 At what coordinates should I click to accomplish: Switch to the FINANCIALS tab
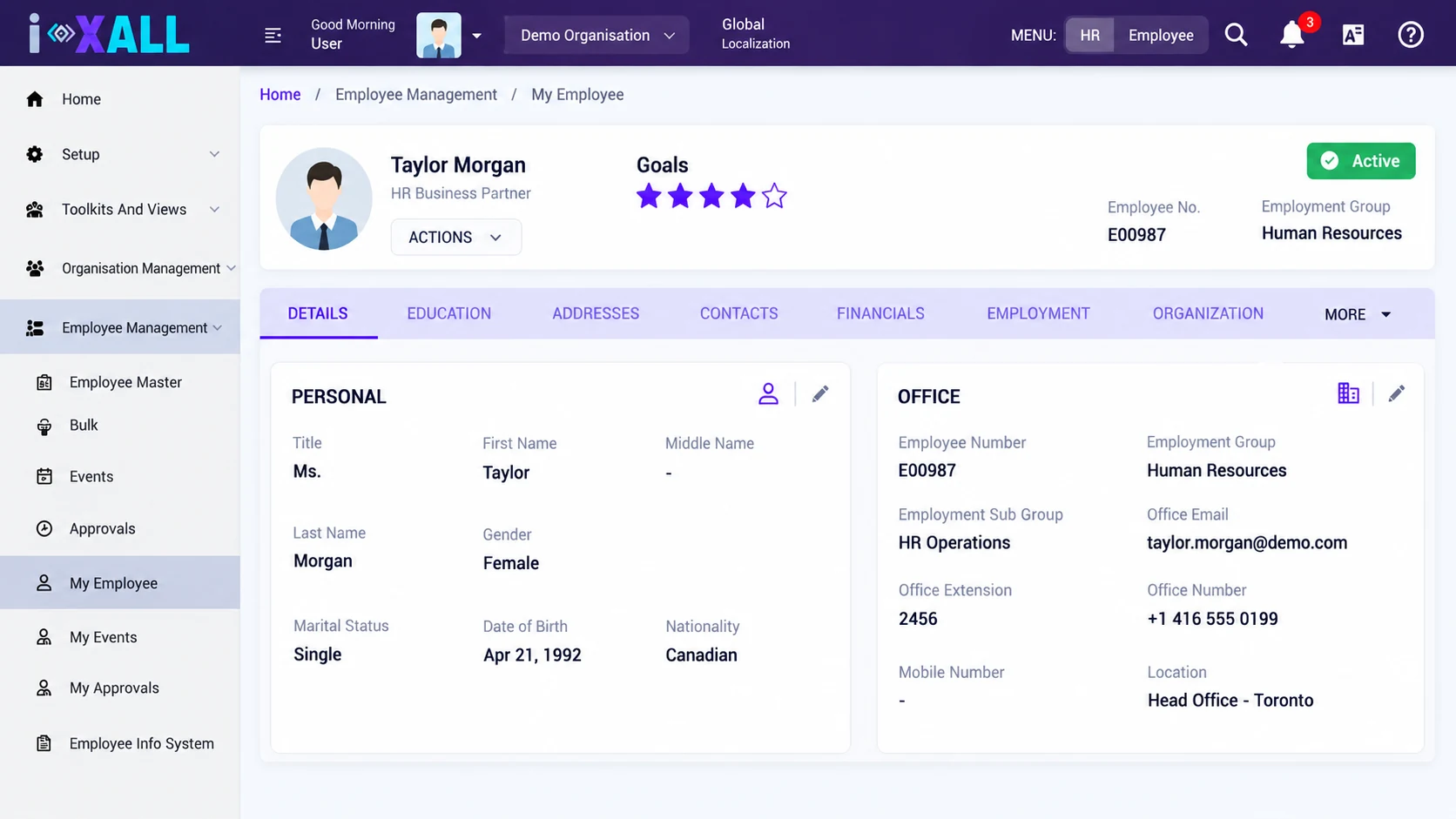point(880,313)
